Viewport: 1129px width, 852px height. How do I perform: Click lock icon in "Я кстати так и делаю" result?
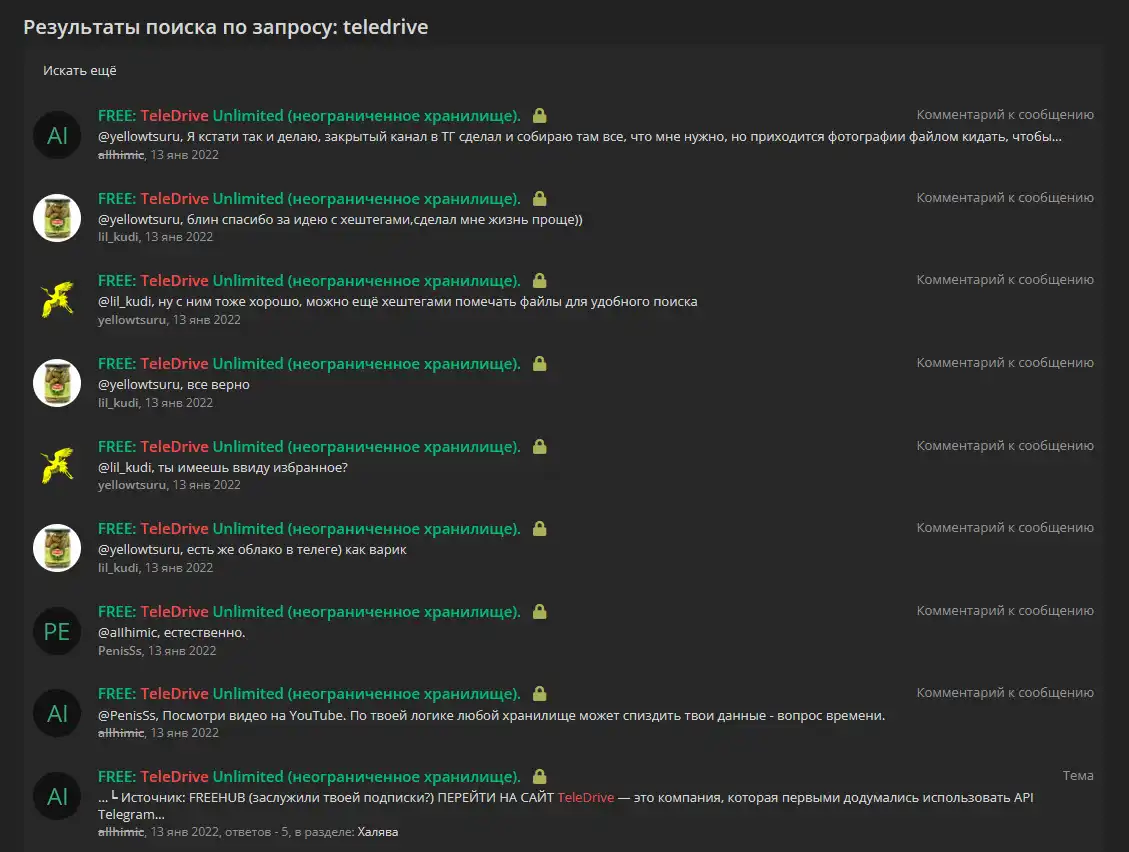(539, 115)
